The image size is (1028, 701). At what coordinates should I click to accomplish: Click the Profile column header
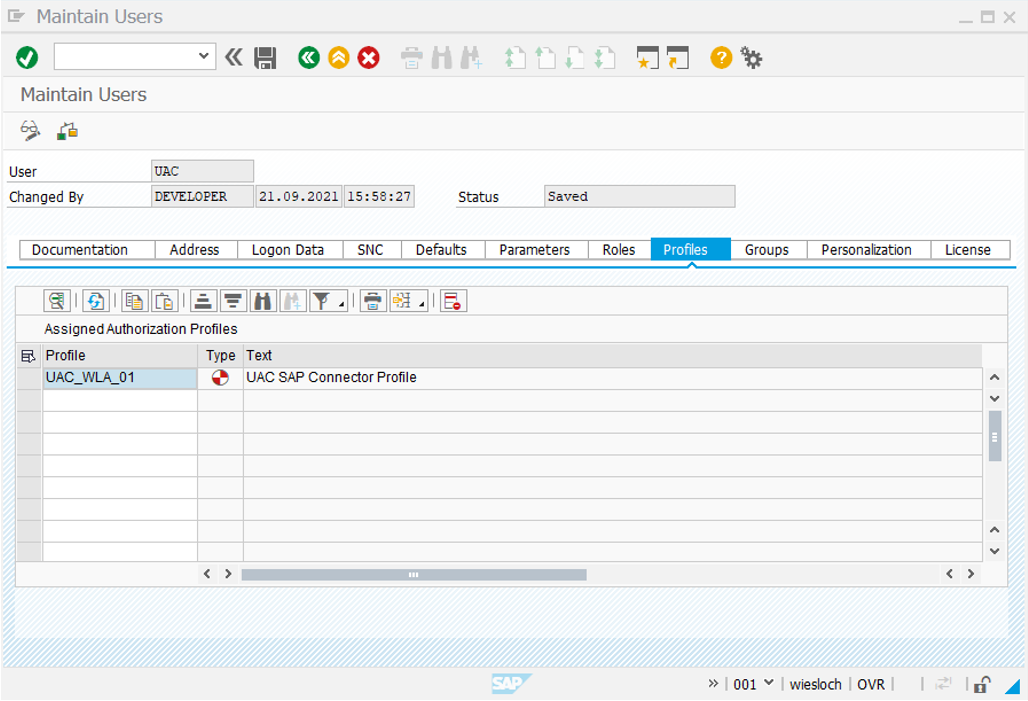(x=119, y=355)
